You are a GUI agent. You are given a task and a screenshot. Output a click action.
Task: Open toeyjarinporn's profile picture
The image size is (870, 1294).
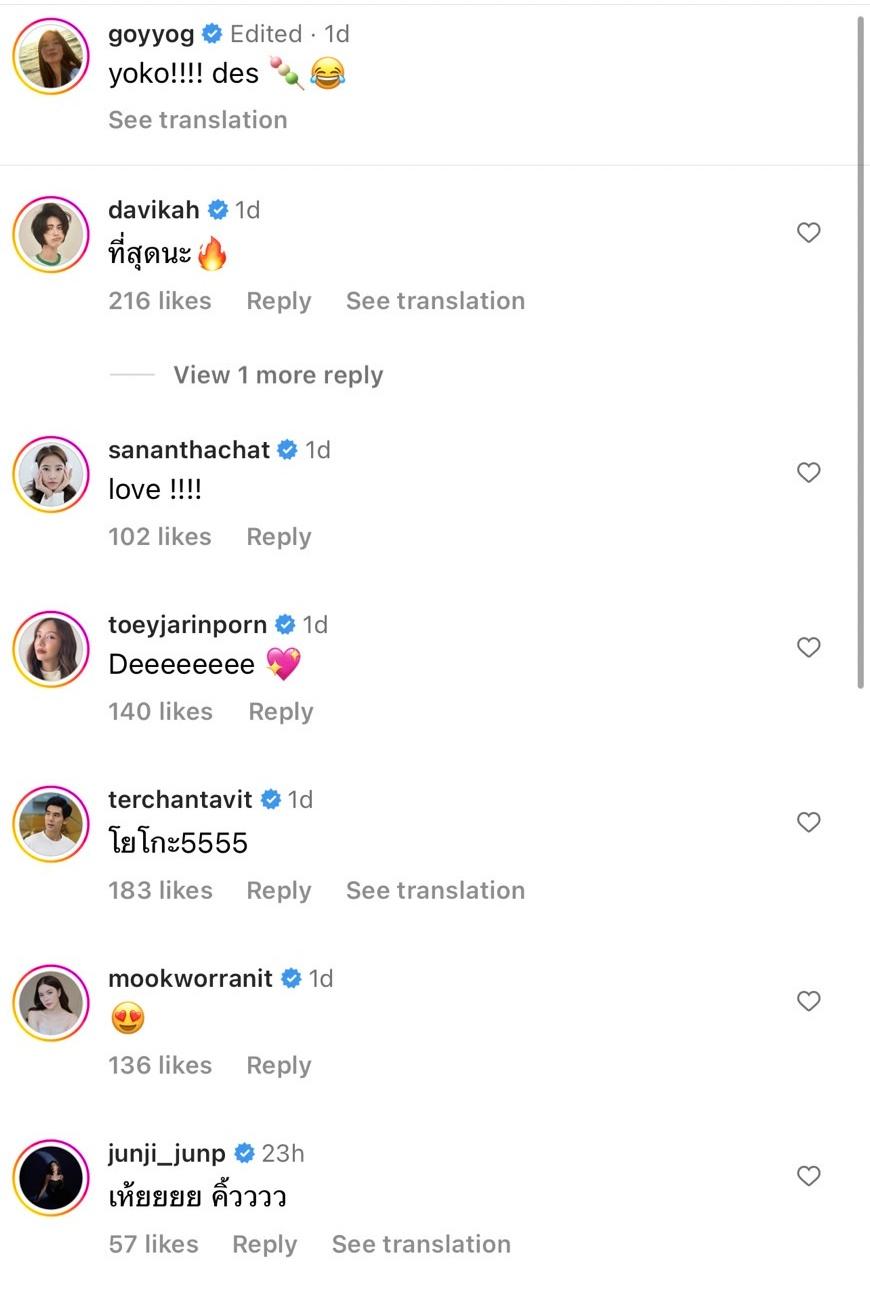51,649
